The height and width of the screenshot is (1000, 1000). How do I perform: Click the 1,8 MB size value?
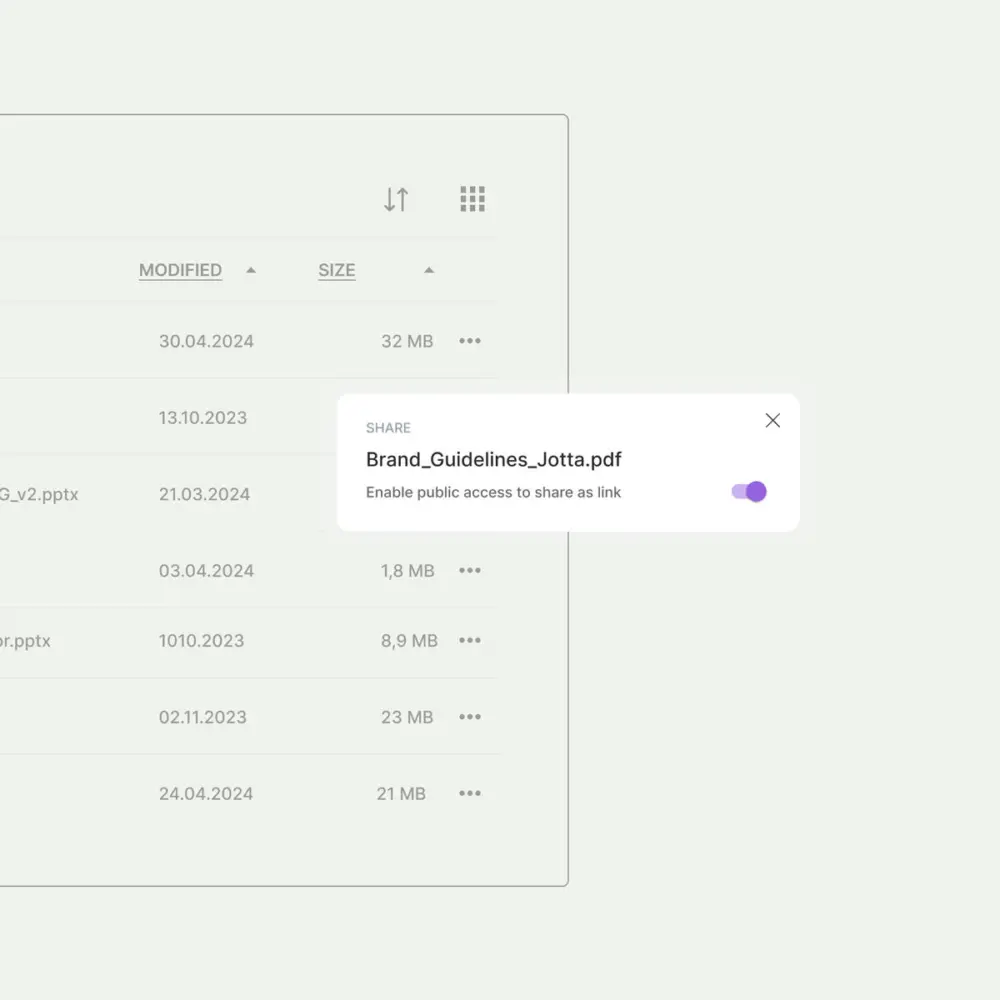pyautogui.click(x=408, y=571)
